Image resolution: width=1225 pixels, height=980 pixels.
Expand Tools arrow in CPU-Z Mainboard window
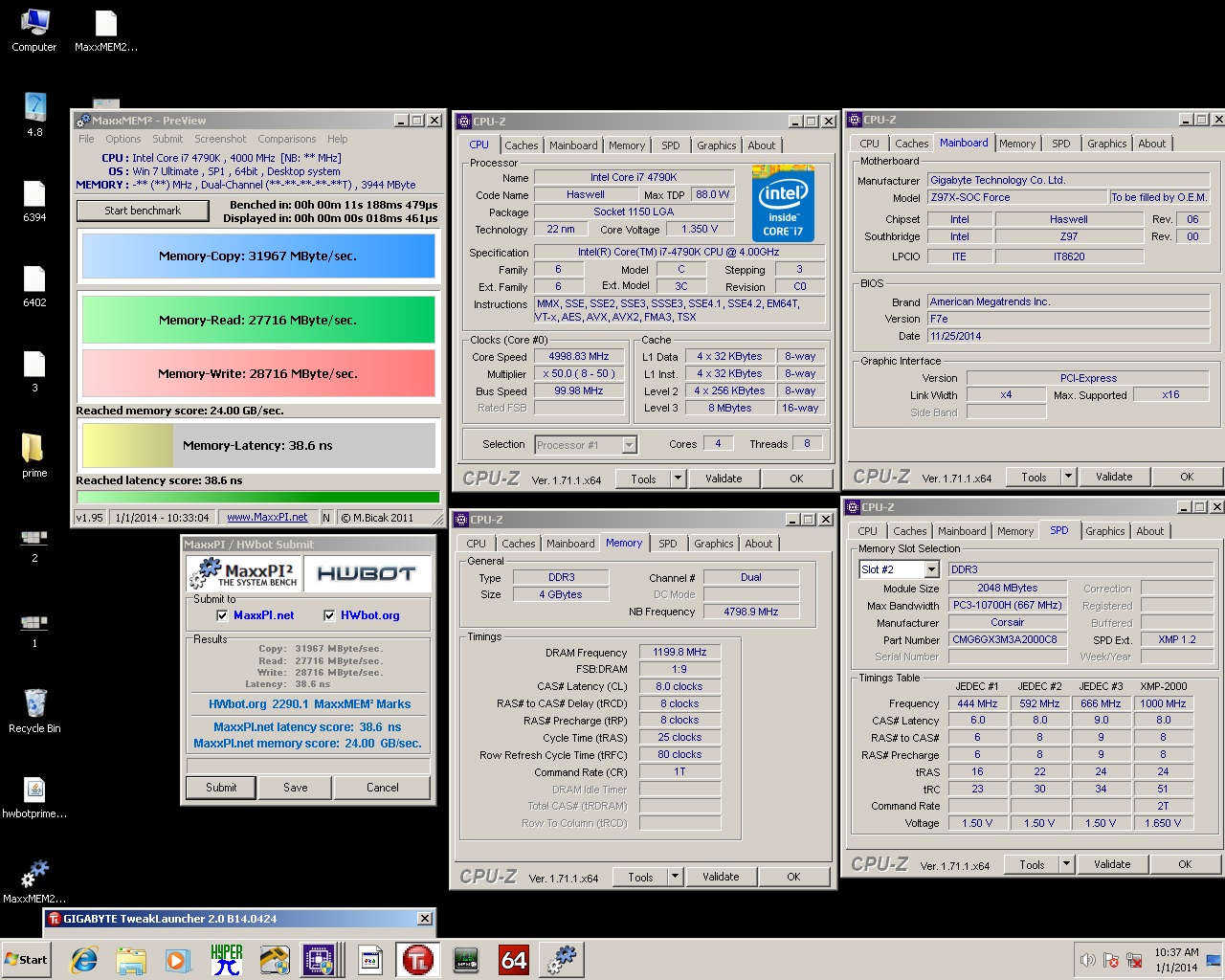(1068, 477)
